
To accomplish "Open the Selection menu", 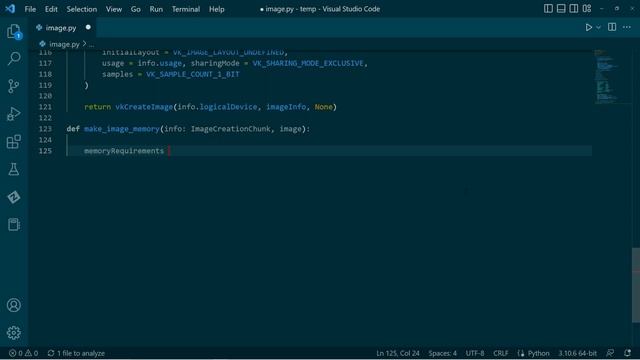I will 82,9.
